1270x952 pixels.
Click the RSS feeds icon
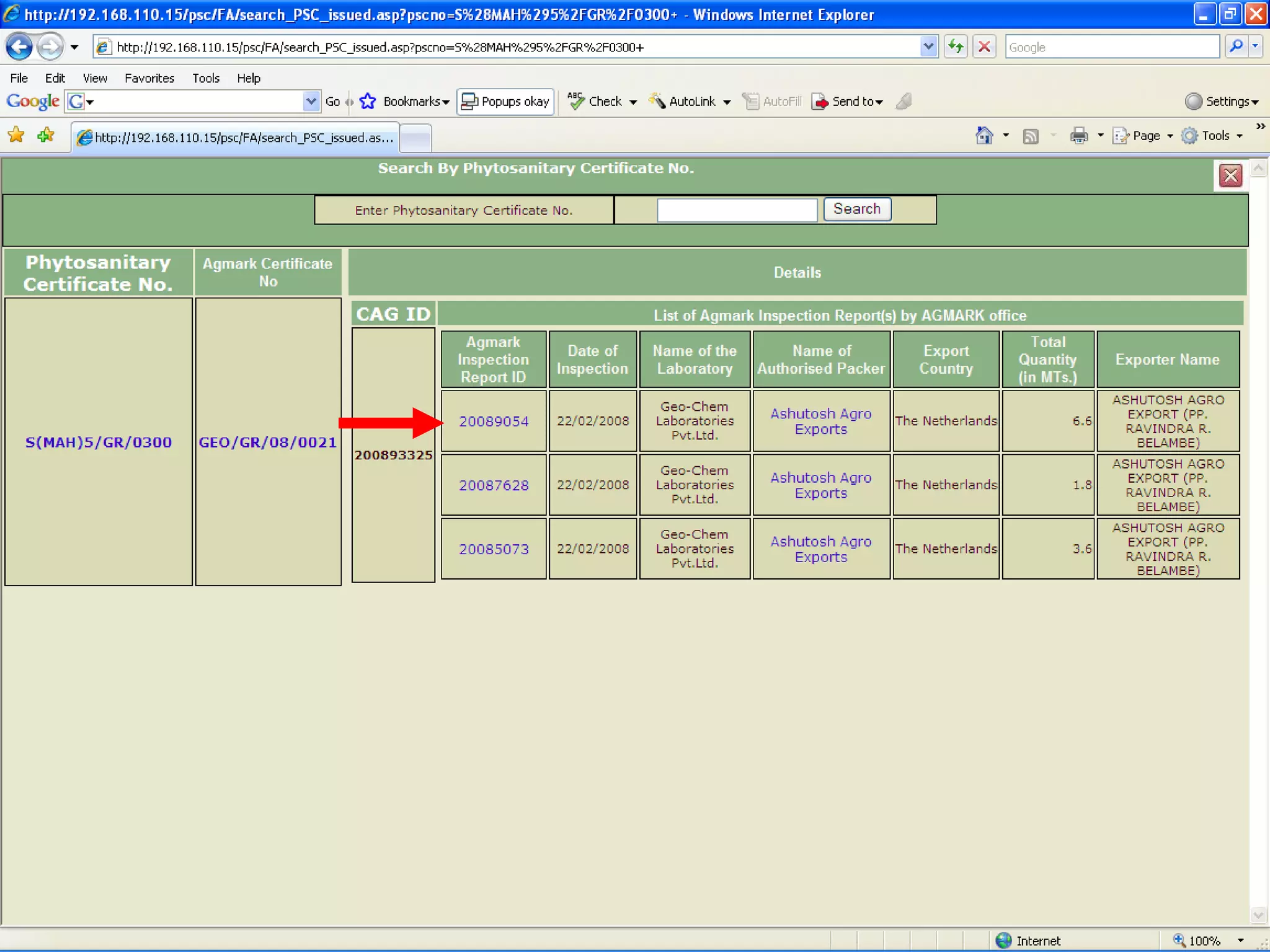pos(1031,136)
